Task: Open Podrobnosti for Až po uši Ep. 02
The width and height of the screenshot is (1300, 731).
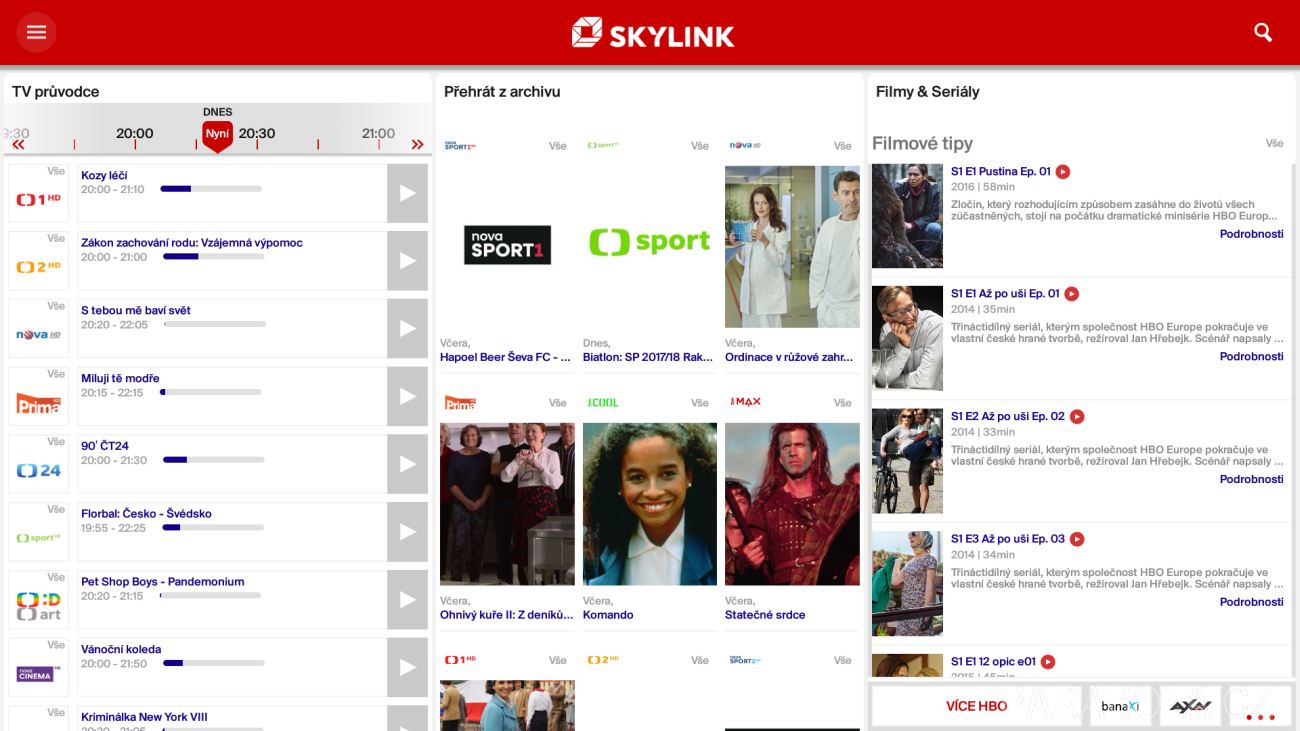Action: click(1251, 479)
